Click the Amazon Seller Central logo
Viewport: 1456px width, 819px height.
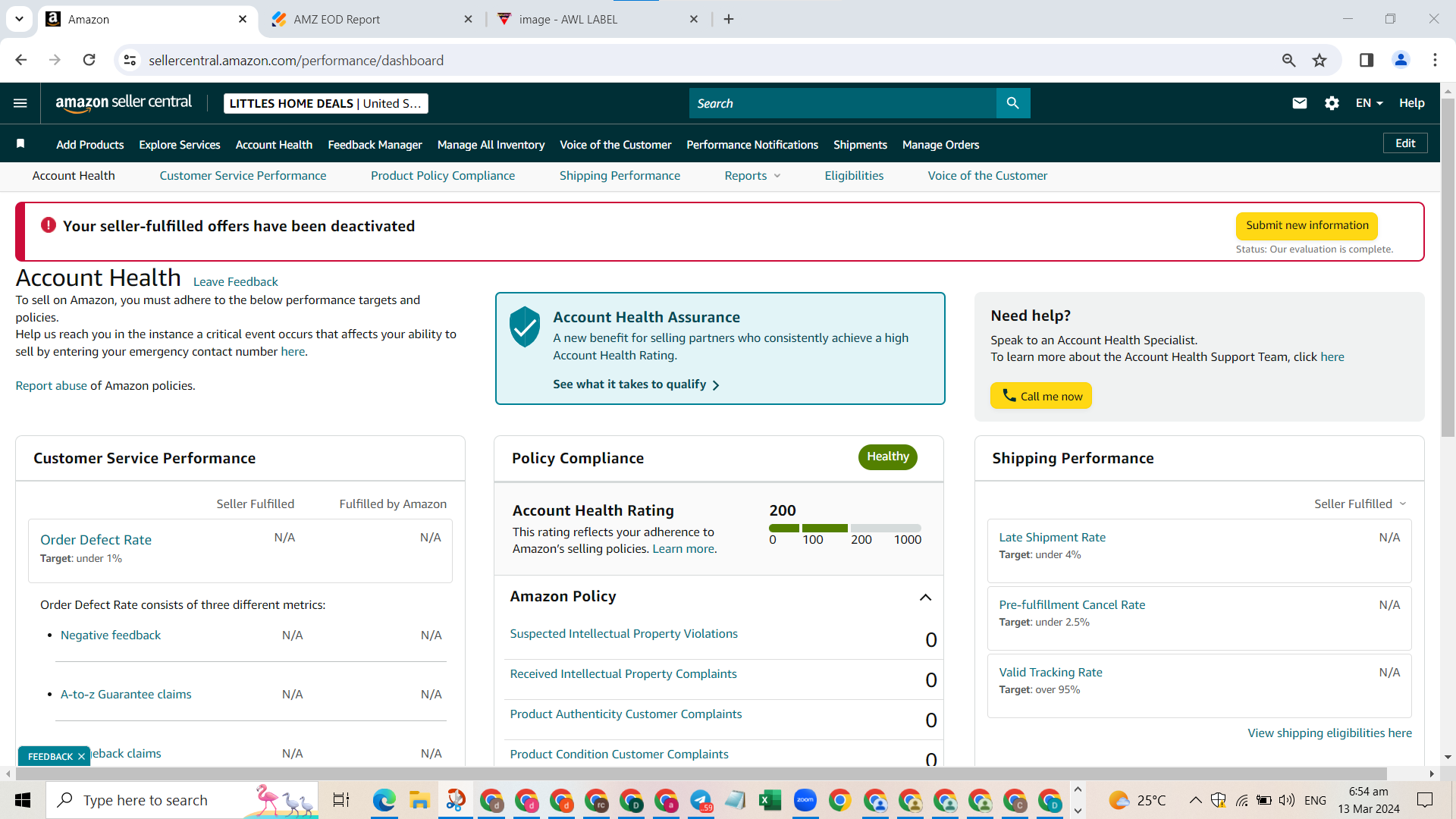[124, 103]
